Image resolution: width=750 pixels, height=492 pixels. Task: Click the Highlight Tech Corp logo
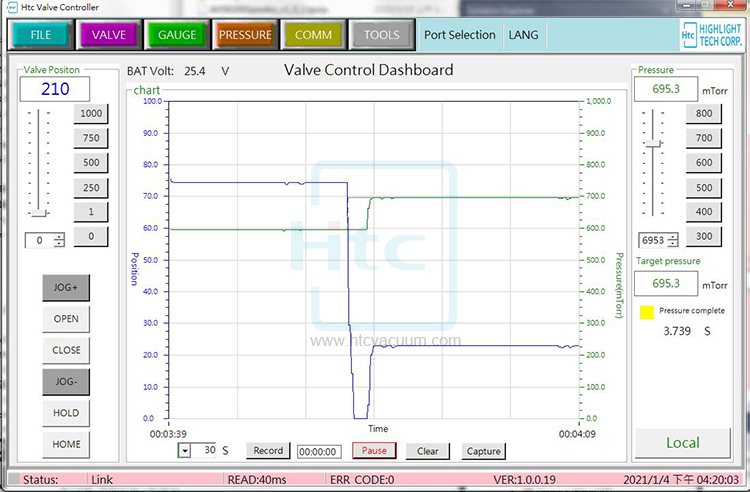pyautogui.click(x=712, y=35)
